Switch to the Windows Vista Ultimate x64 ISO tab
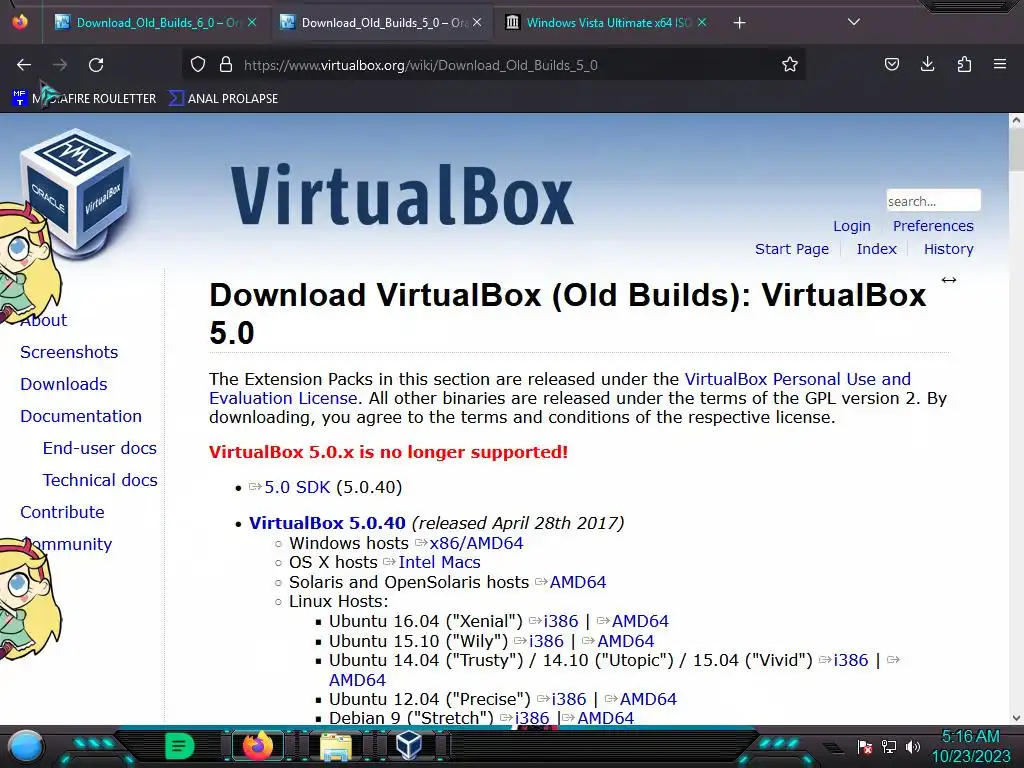1024x768 pixels. coord(606,23)
